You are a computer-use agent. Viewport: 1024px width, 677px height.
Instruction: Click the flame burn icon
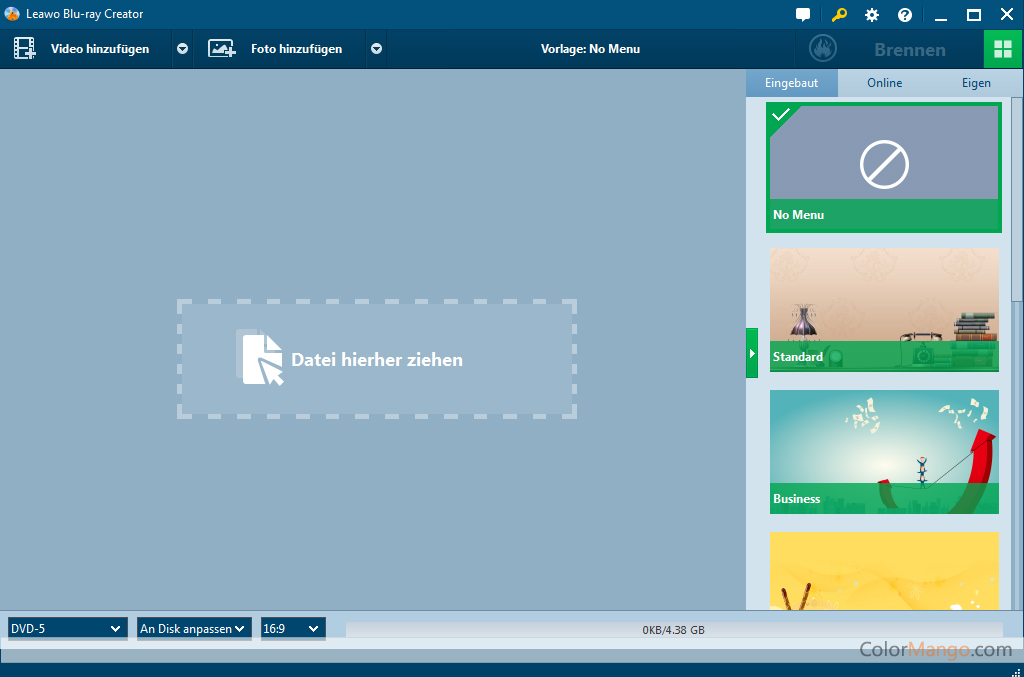click(823, 49)
